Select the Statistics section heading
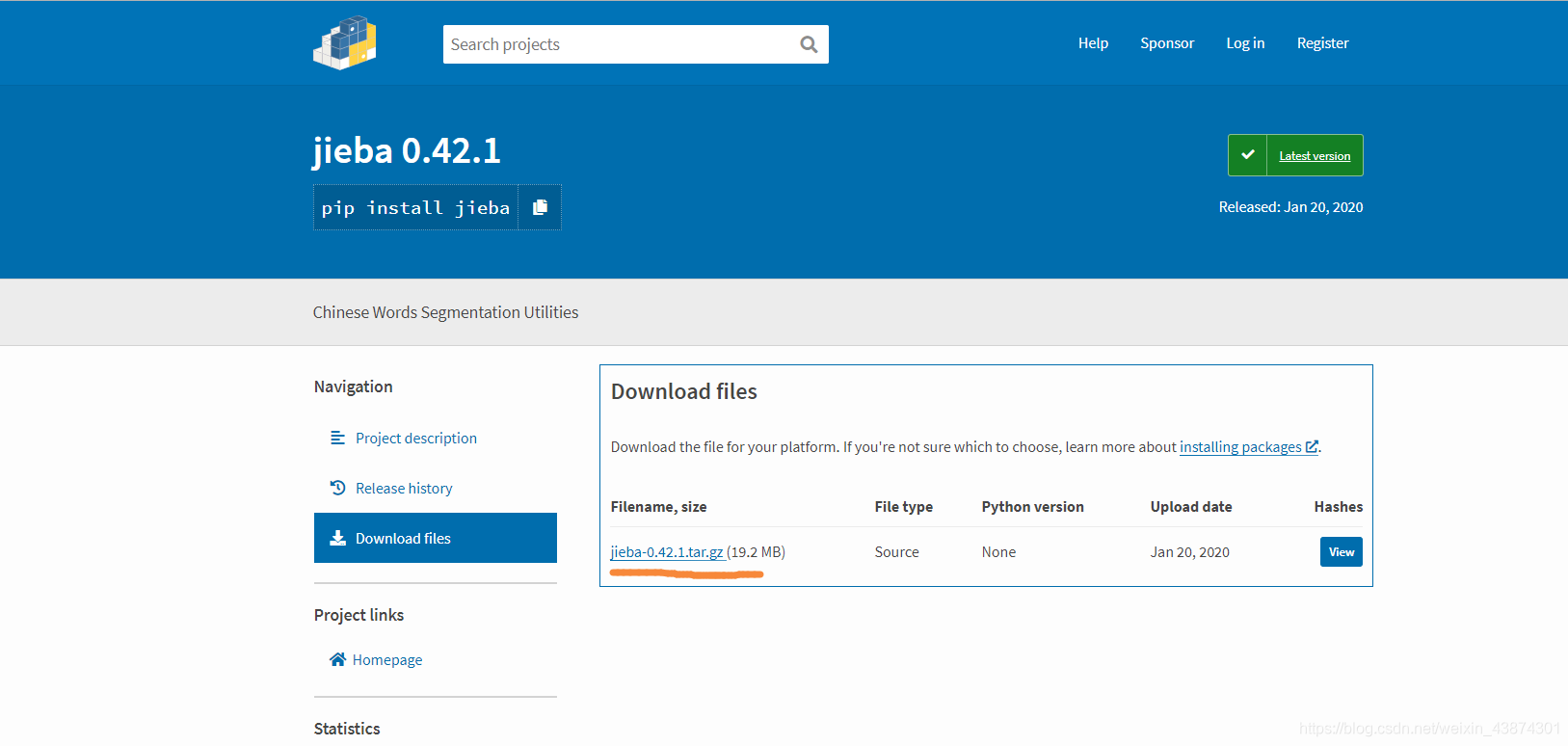This screenshot has height=746, width=1568. (x=347, y=729)
